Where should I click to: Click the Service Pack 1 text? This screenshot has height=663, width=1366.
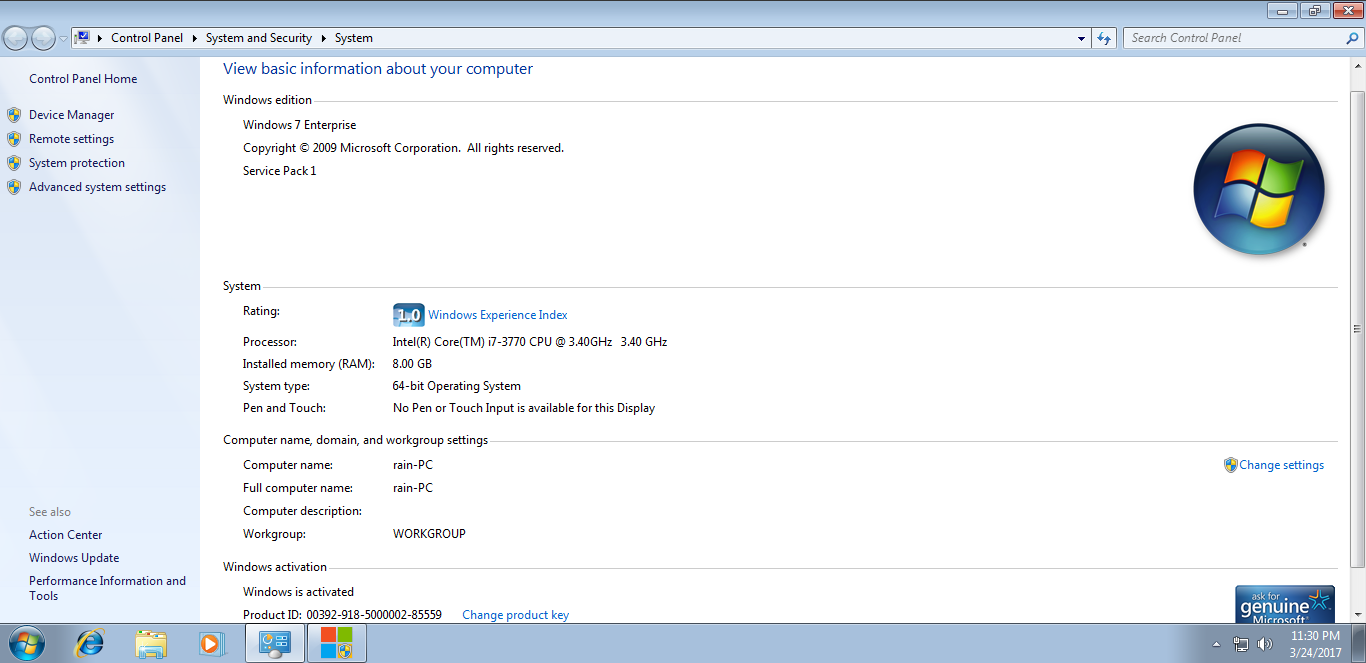point(279,171)
